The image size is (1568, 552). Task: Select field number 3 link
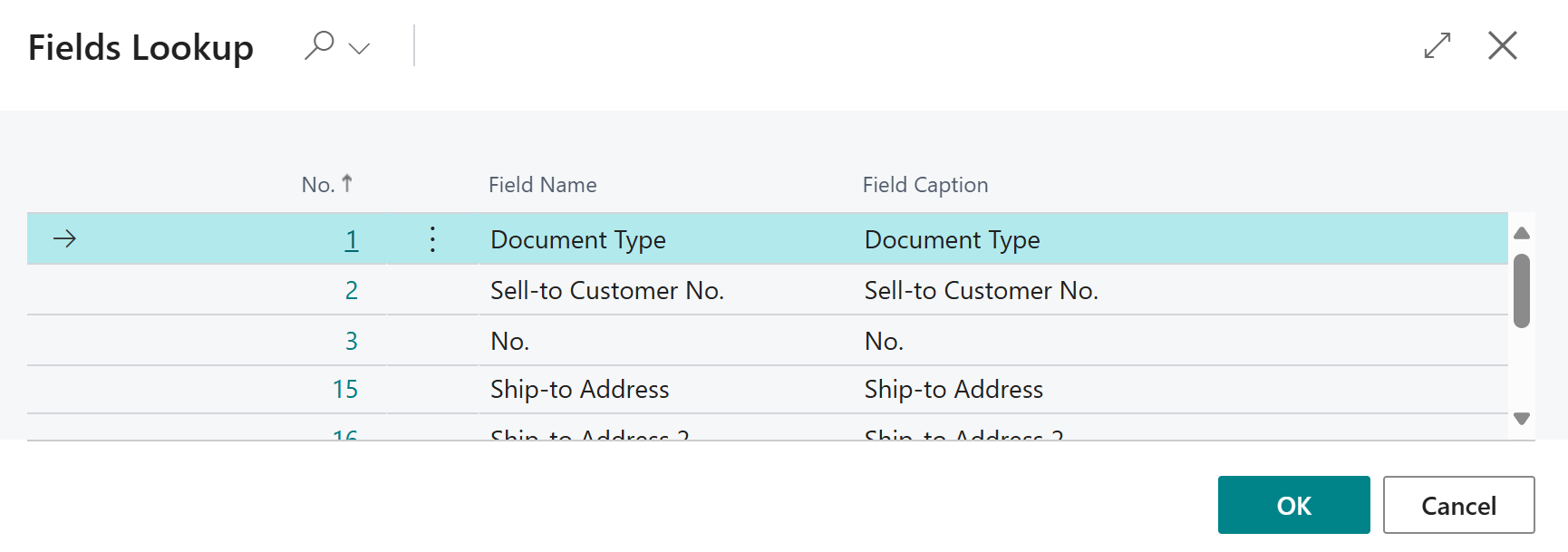352,341
